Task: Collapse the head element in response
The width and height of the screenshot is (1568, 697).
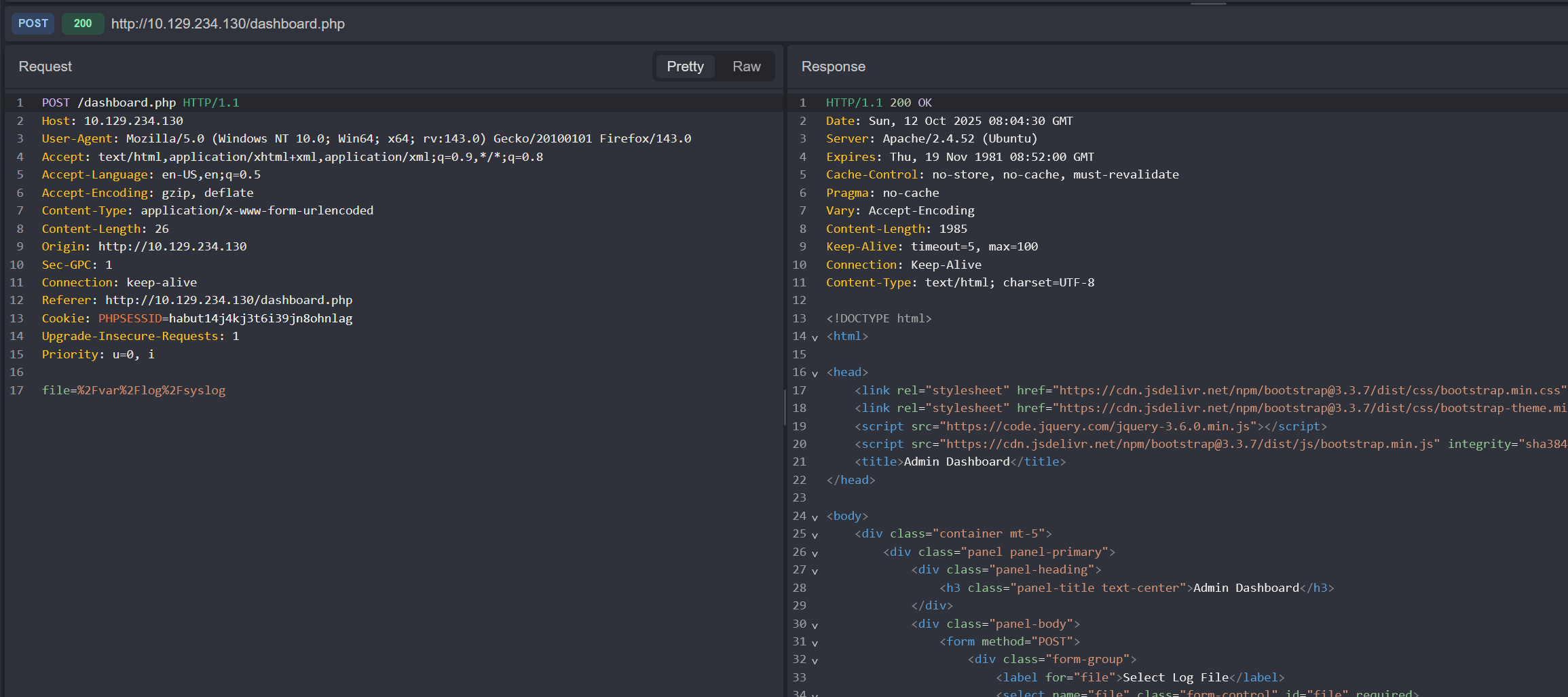Action: pos(815,373)
